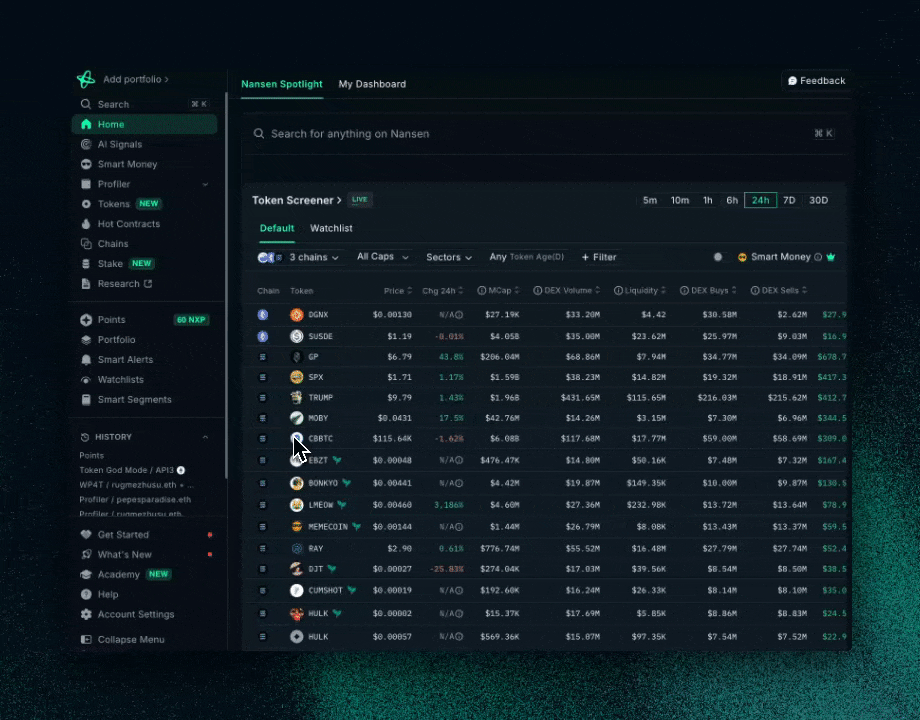
Task: Open the AI Signals sidebar icon
Action: tap(86, 144)
